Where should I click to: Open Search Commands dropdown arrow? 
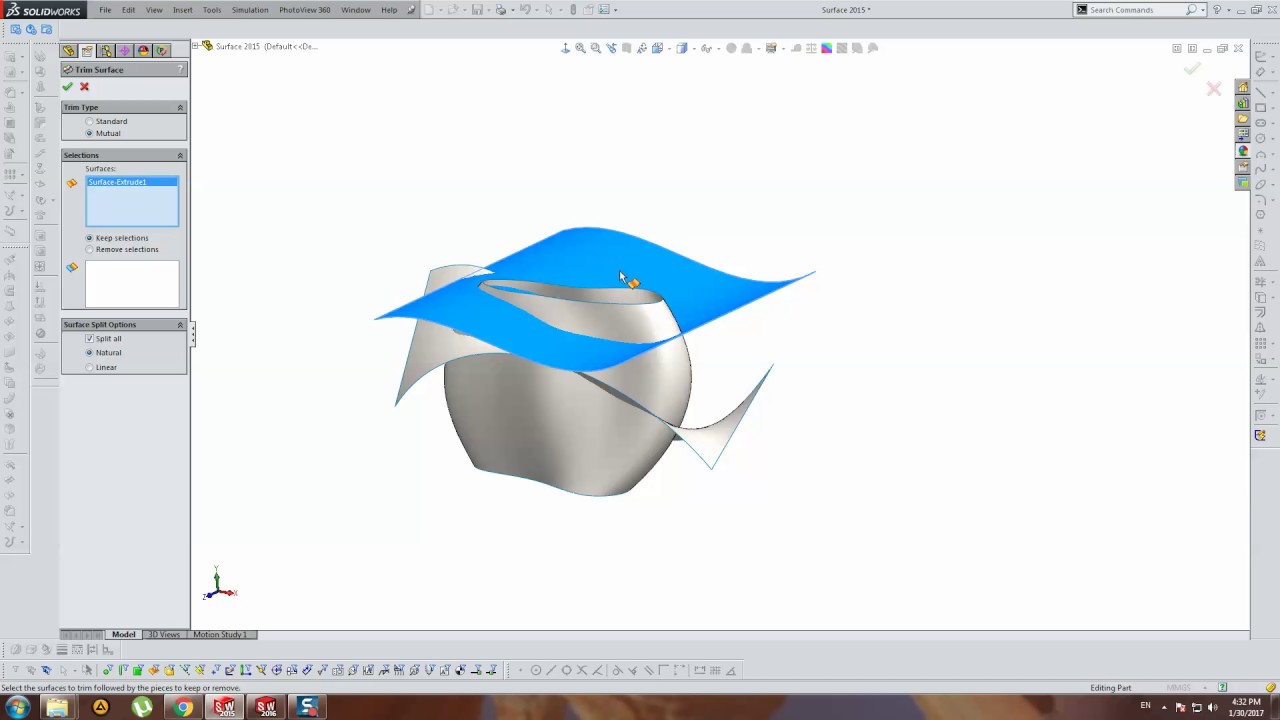tap(1203, 10)
